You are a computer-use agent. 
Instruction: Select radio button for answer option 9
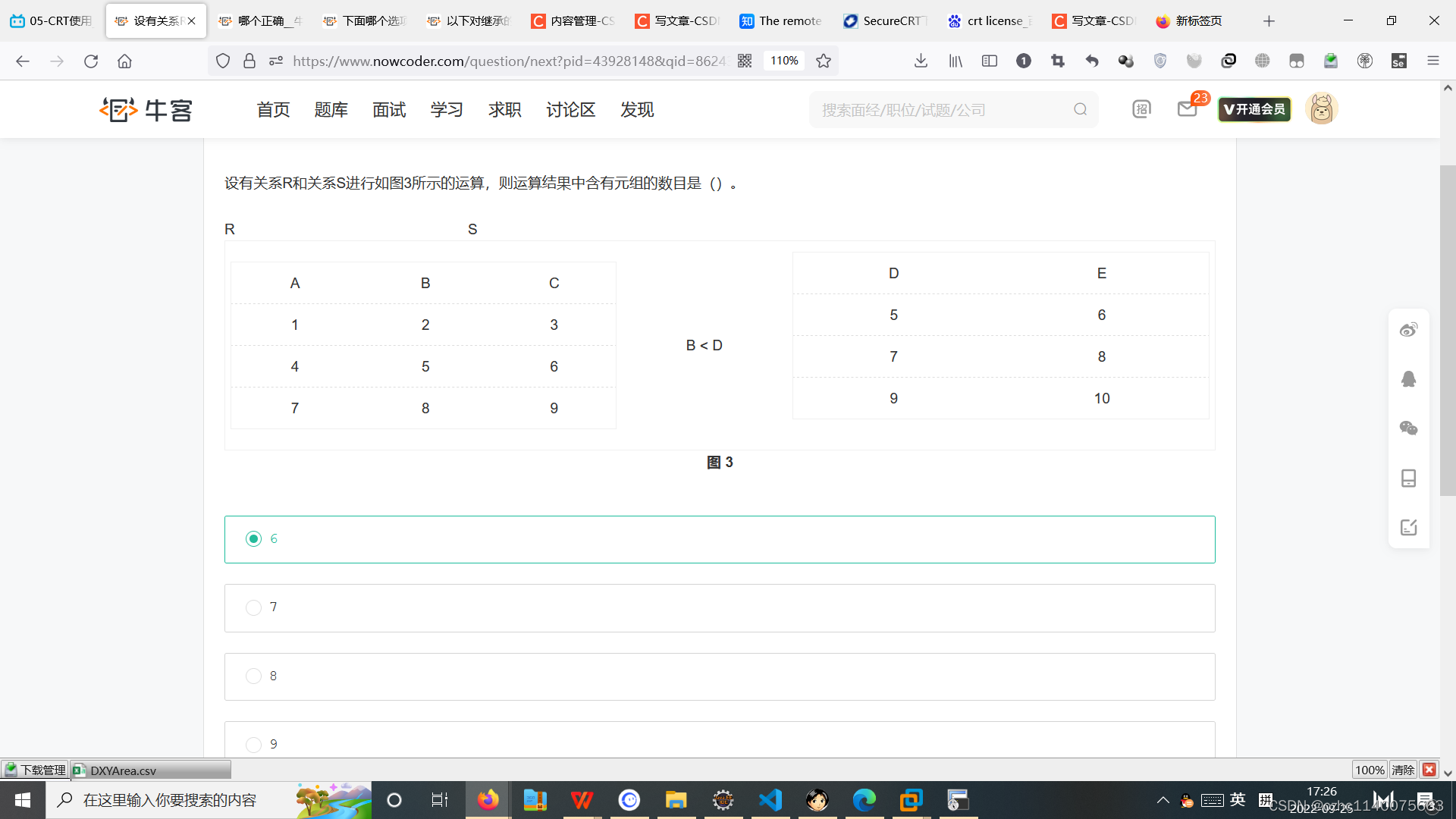pos(254,744)
